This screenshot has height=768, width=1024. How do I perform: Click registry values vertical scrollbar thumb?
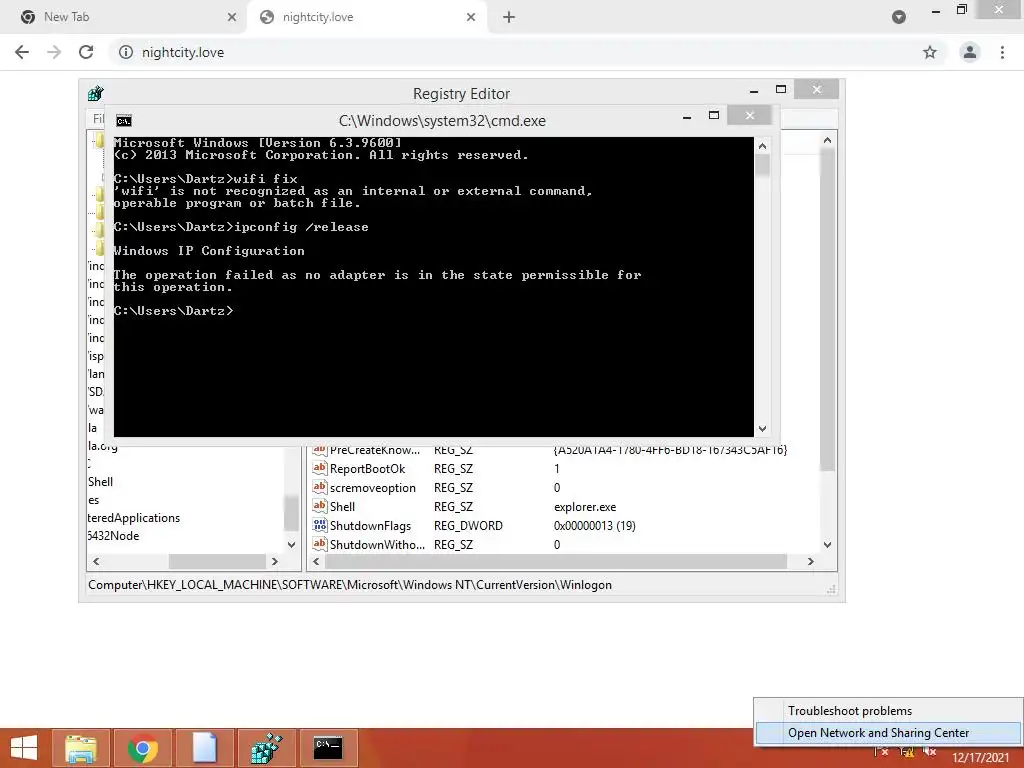827,309
